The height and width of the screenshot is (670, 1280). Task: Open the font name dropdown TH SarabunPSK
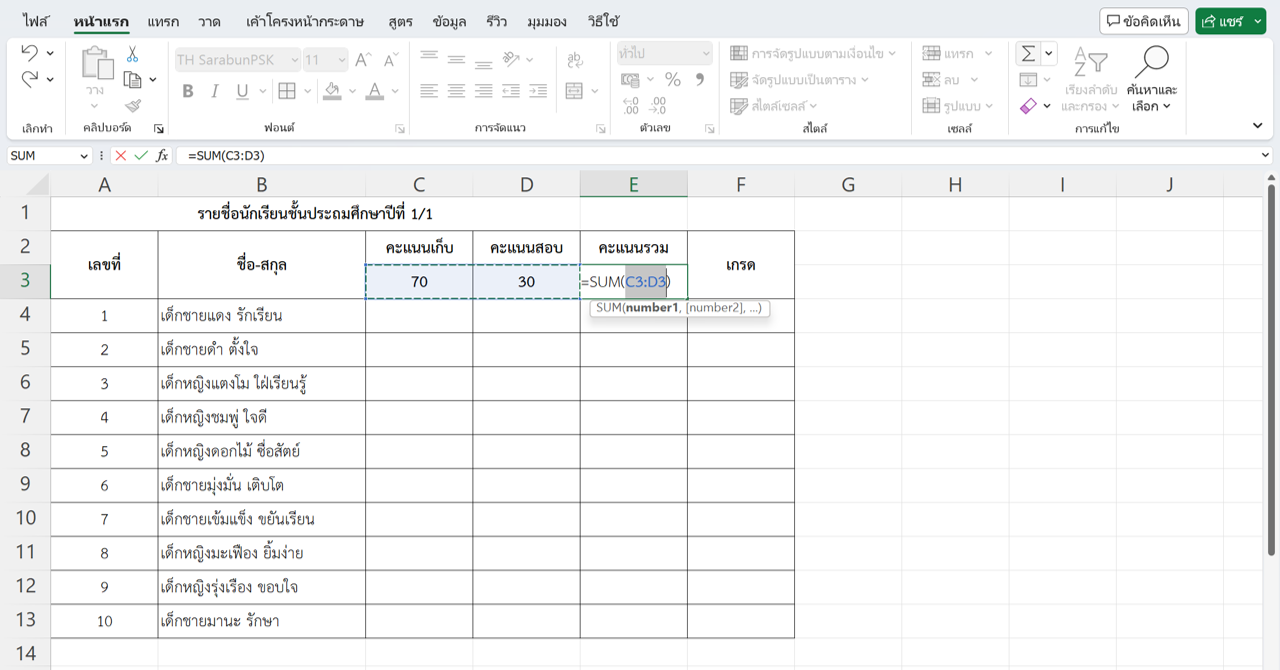tap(237, 60)
